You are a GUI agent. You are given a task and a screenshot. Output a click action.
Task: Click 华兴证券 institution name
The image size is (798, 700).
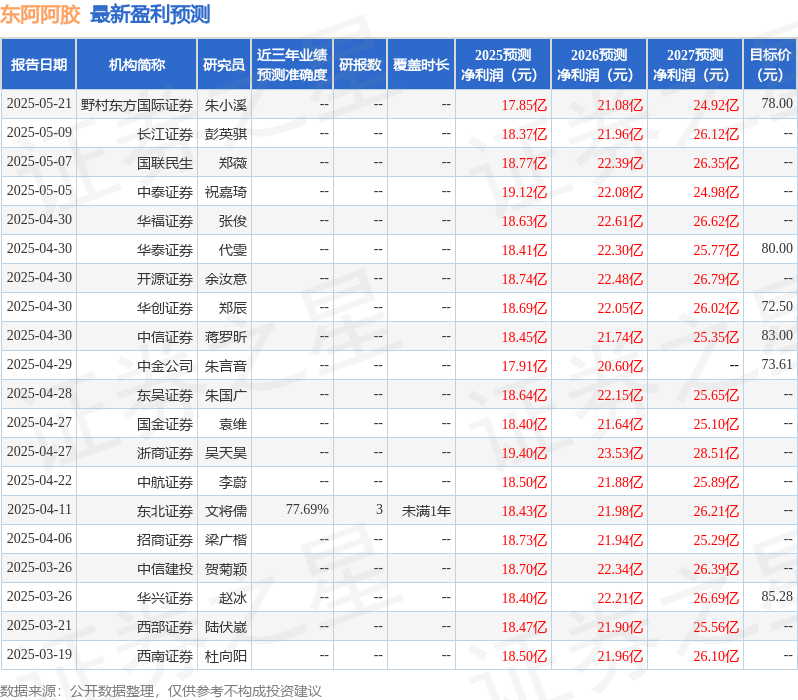point(164,599)
